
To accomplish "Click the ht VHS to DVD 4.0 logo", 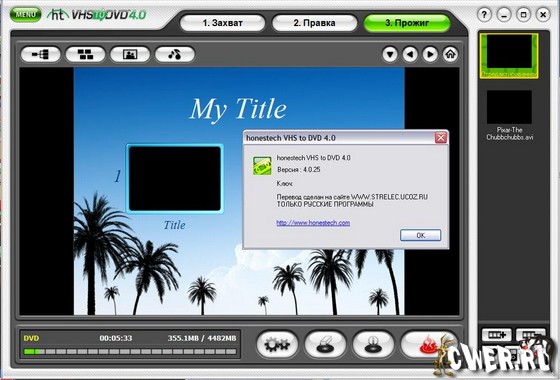I will (97, 15).
